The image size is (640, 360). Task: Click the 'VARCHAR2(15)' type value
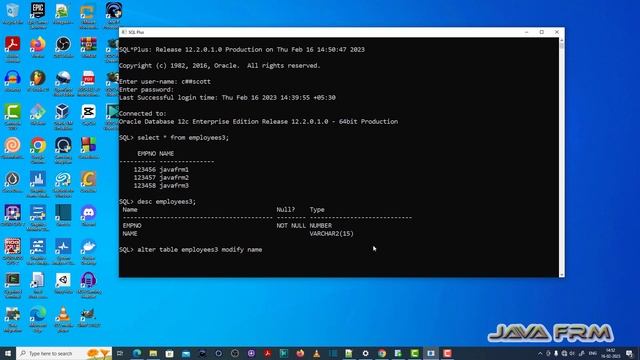tap(331, 233)
